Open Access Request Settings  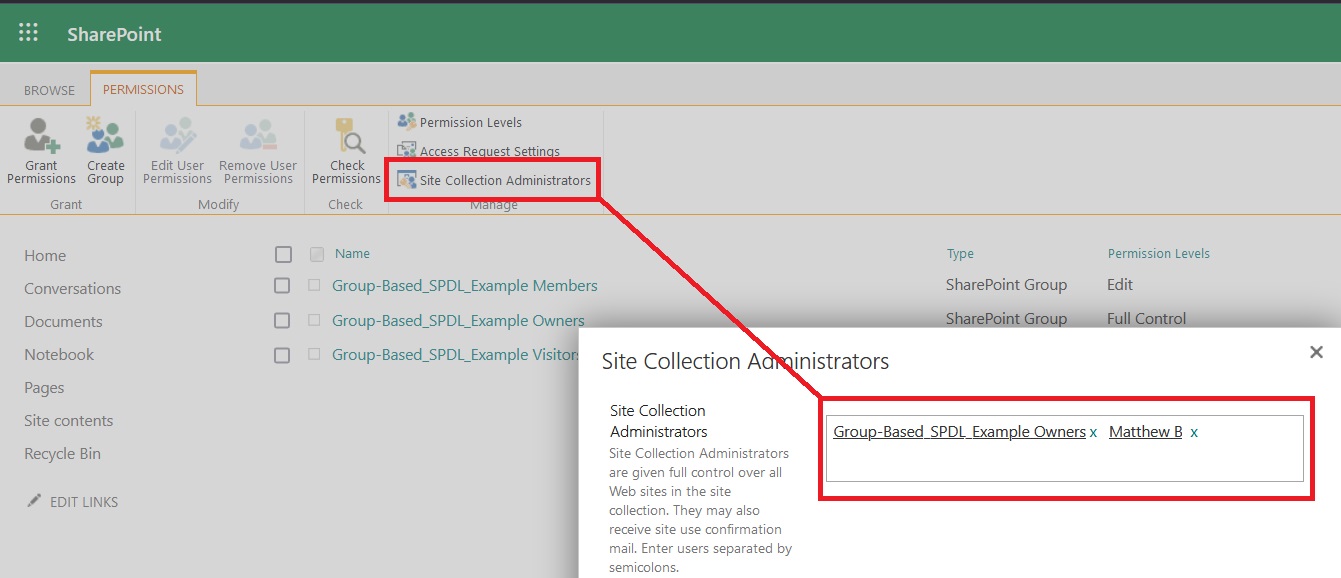[489, 151]
